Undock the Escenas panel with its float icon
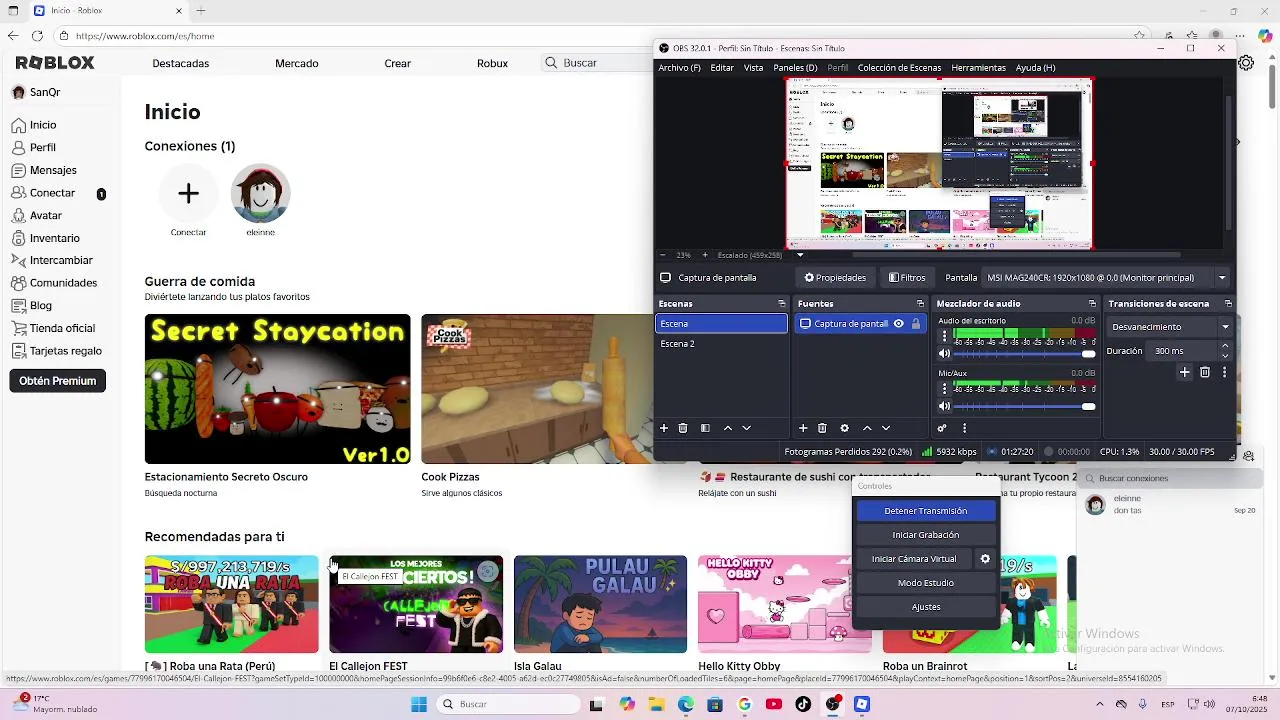 (782, 304)
